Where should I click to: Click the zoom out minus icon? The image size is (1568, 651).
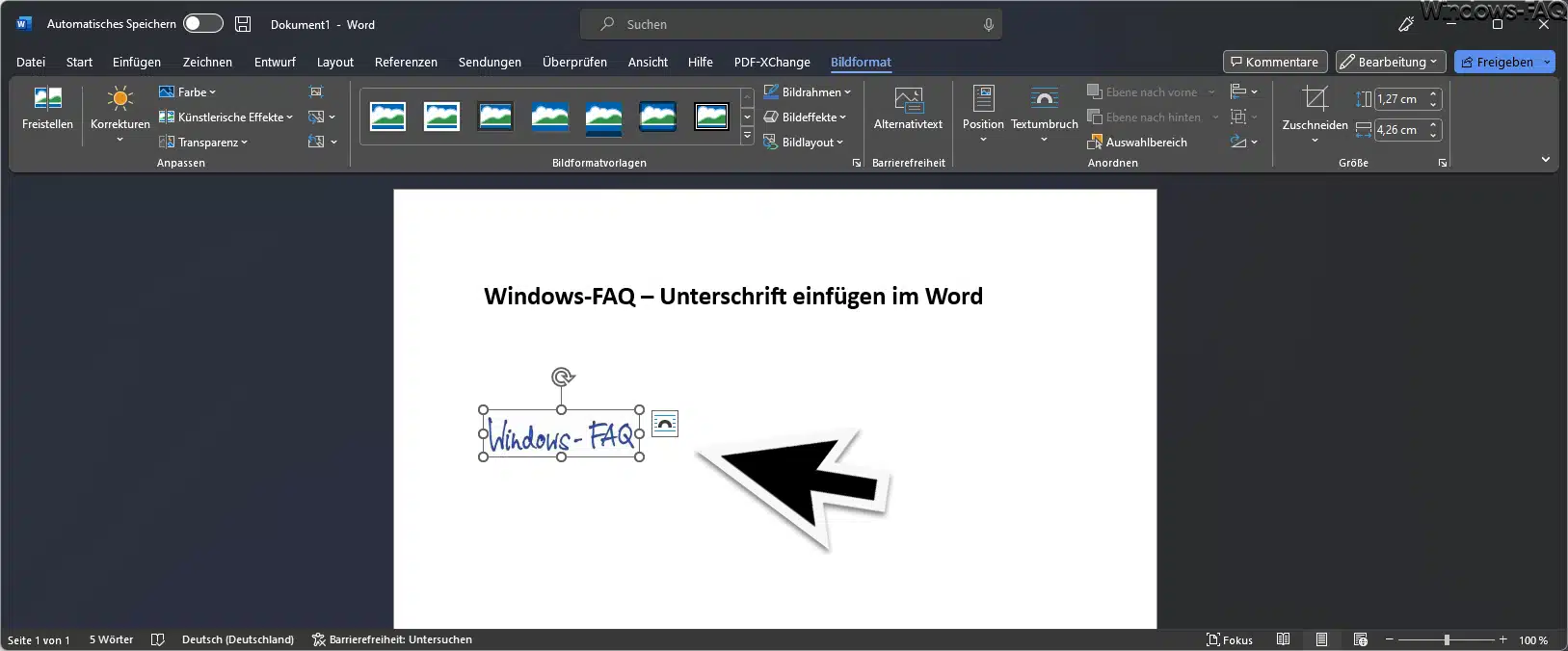[x=1389, y=639]
